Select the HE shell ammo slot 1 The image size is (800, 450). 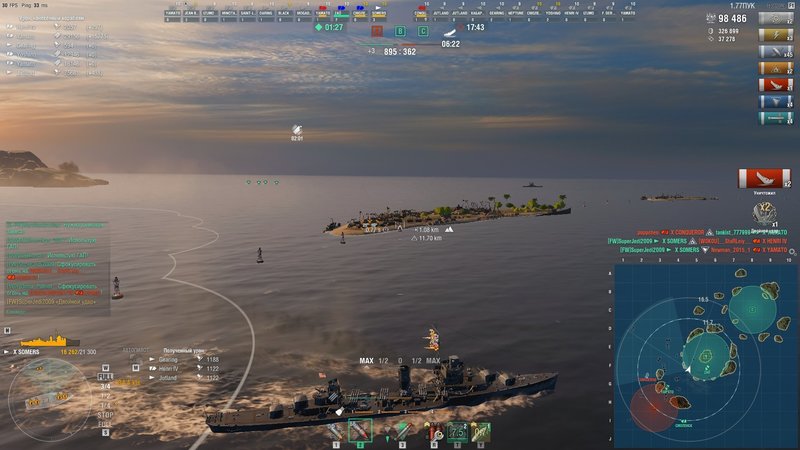point(335,432)
